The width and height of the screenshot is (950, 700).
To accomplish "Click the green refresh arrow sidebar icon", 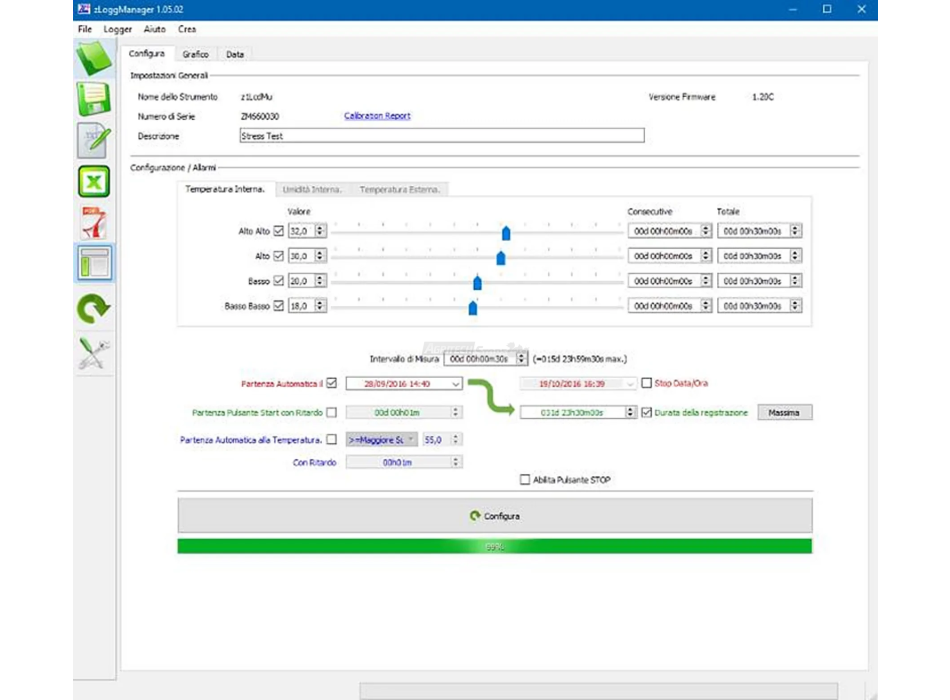I will pos(94,310).
